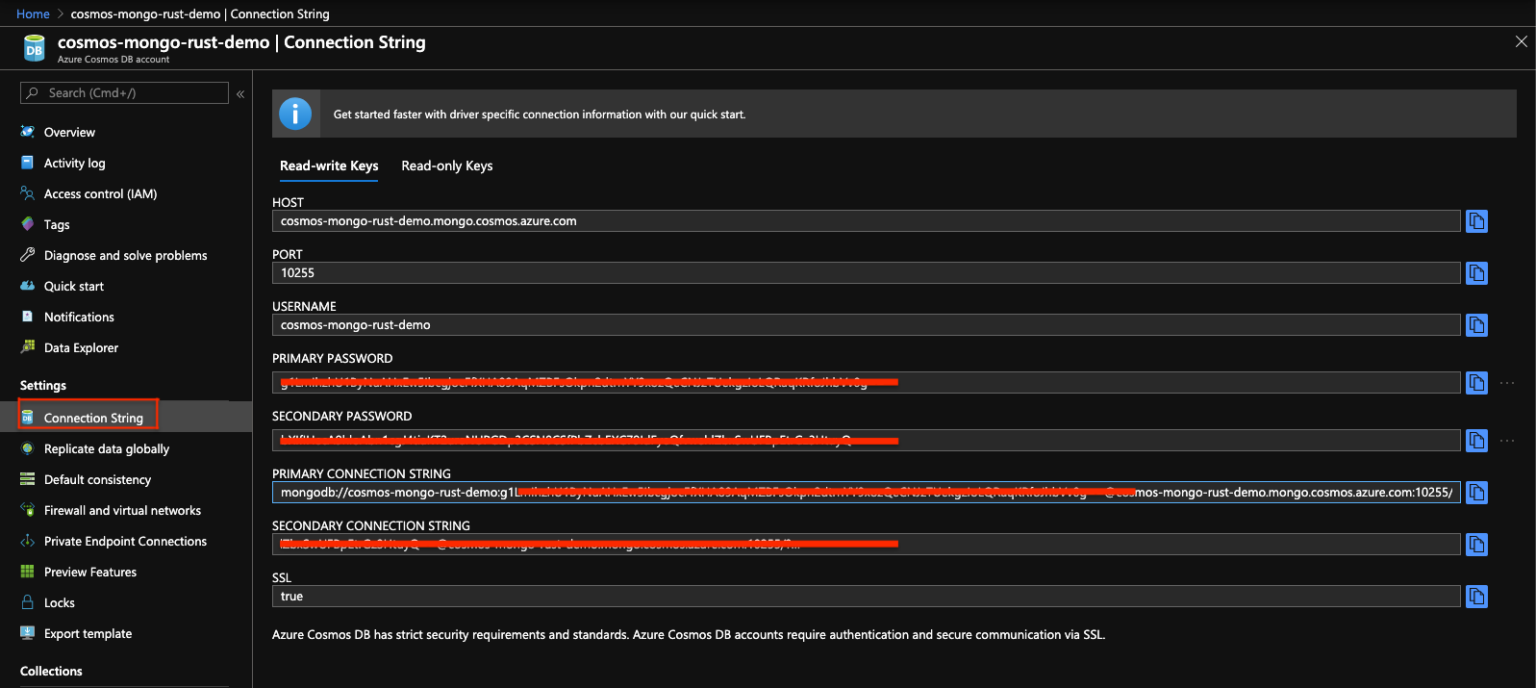
Task: Copy the USERNAME field value
Action: point(1476,325)
